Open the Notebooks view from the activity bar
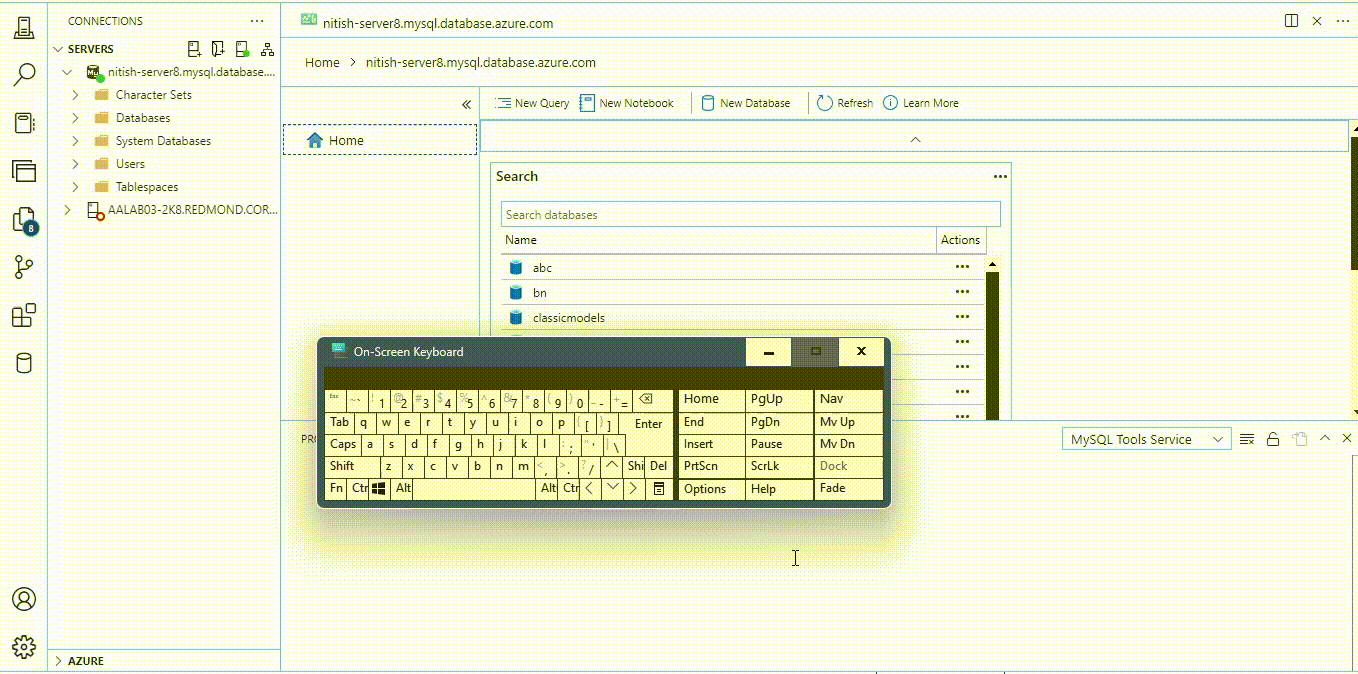1358x674 pixels. pos(24,124)
